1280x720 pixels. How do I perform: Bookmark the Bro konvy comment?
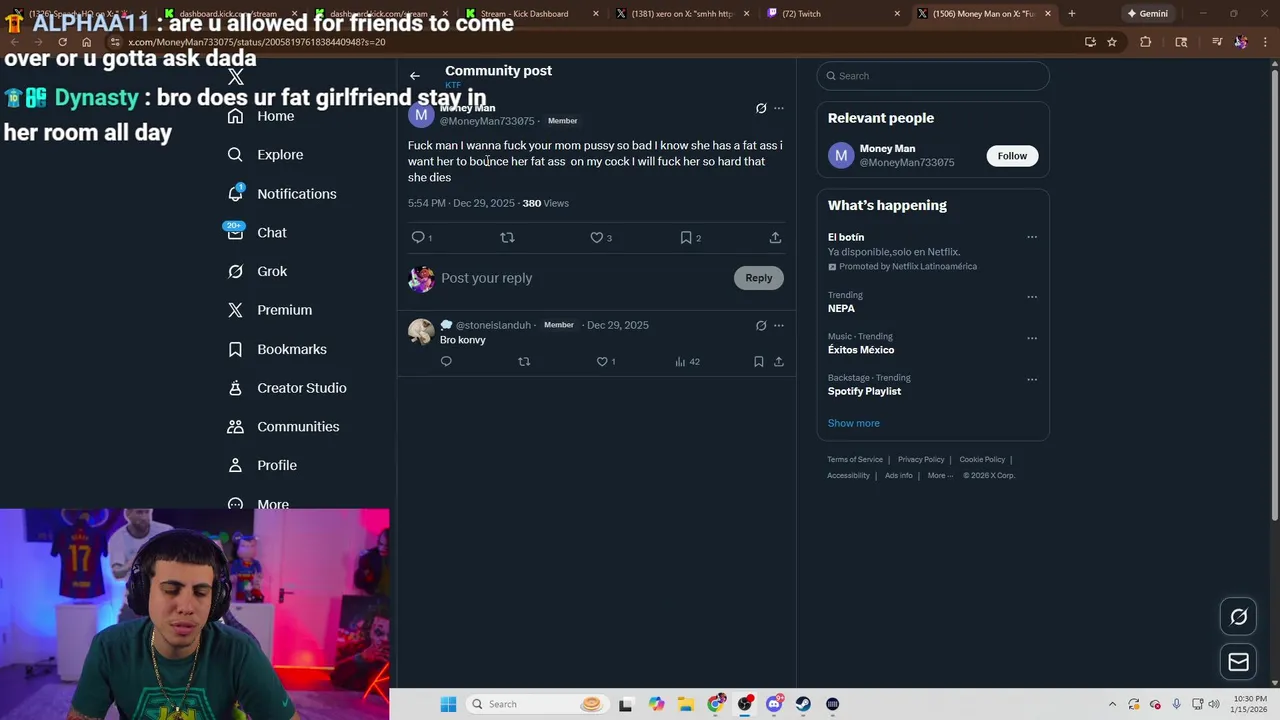[758, 361]
